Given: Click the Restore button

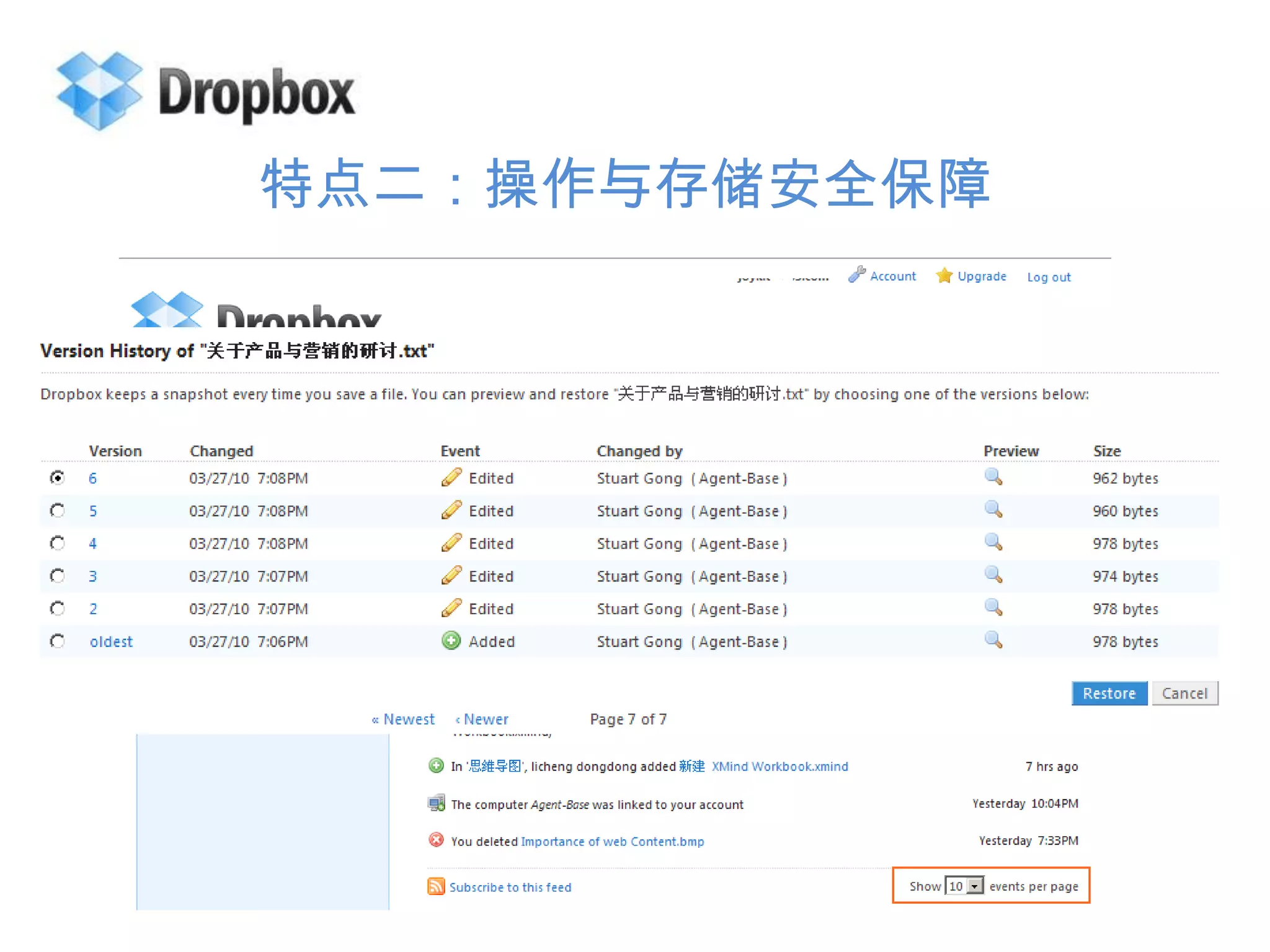Looking at the screenshot, I should click(x=1109, y=693).
